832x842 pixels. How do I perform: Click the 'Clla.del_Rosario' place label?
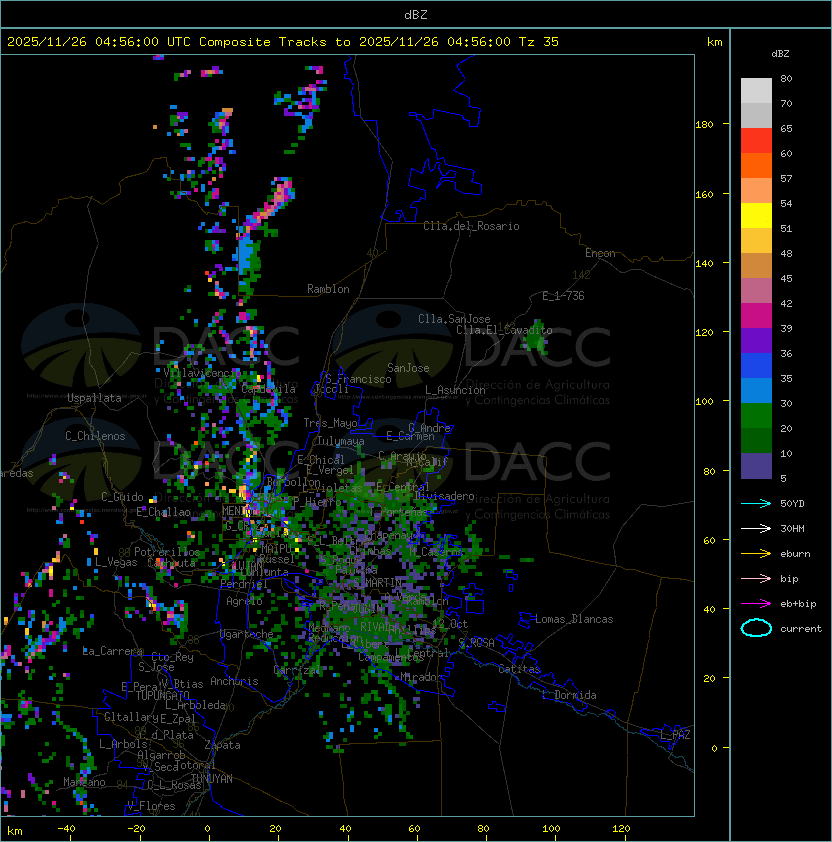tap(471, 226)
